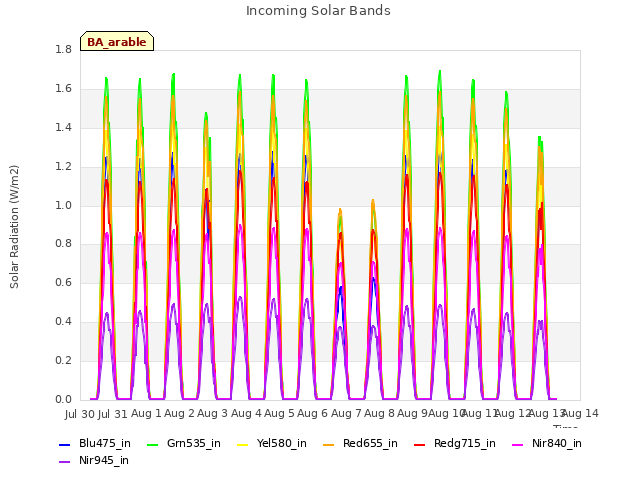Click the Aug 8 x-axis date label
640x480 pixels.
379,413
